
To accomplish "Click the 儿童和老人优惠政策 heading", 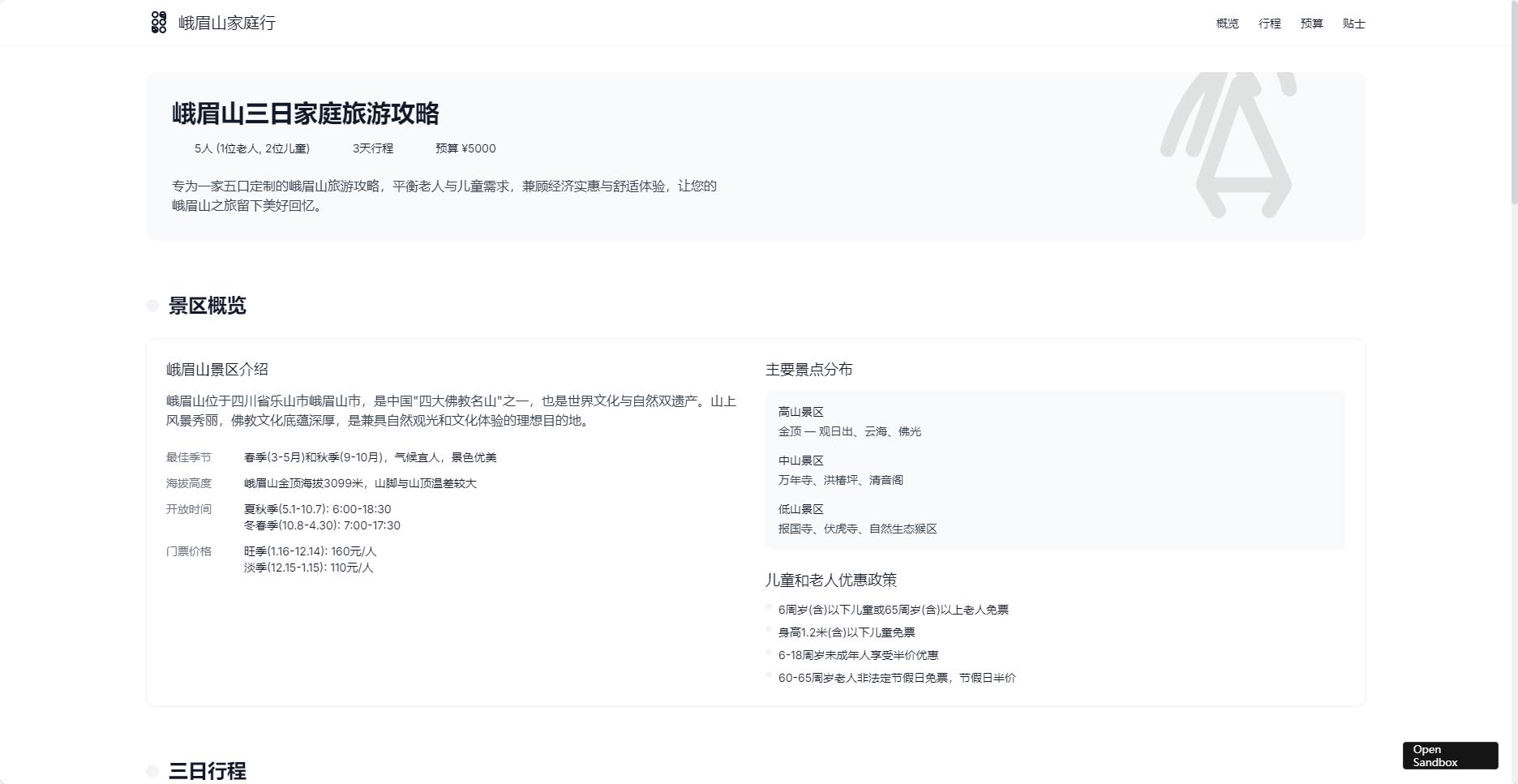I will coord(830,580).
